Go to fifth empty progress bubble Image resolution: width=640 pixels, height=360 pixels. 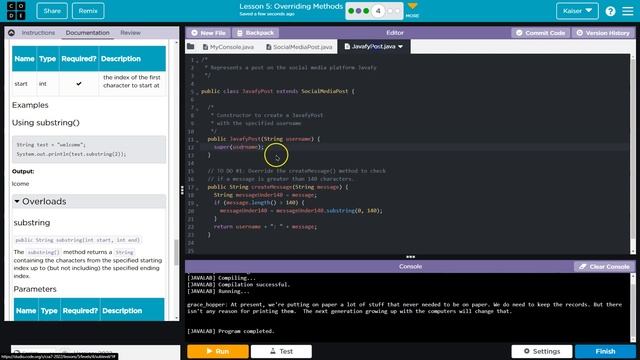tap(390, 11)
